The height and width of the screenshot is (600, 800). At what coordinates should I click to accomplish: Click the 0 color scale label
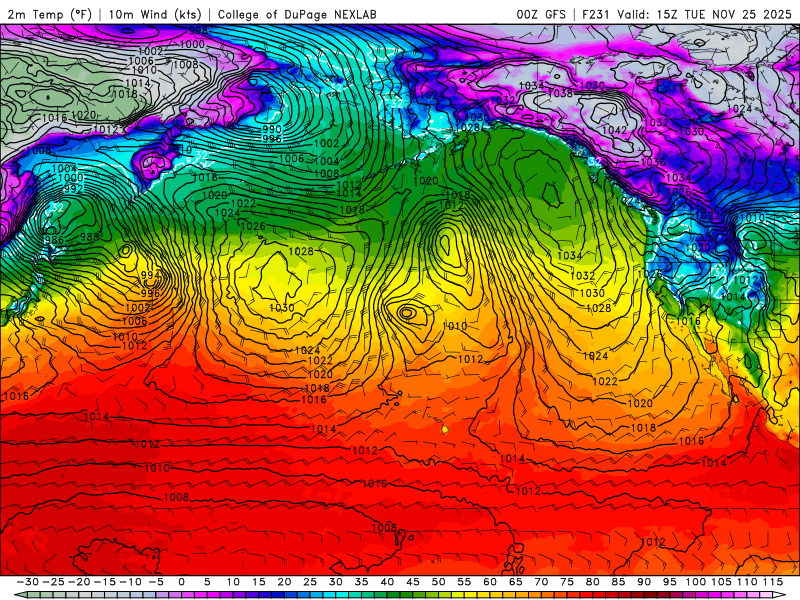coord(182,582)
